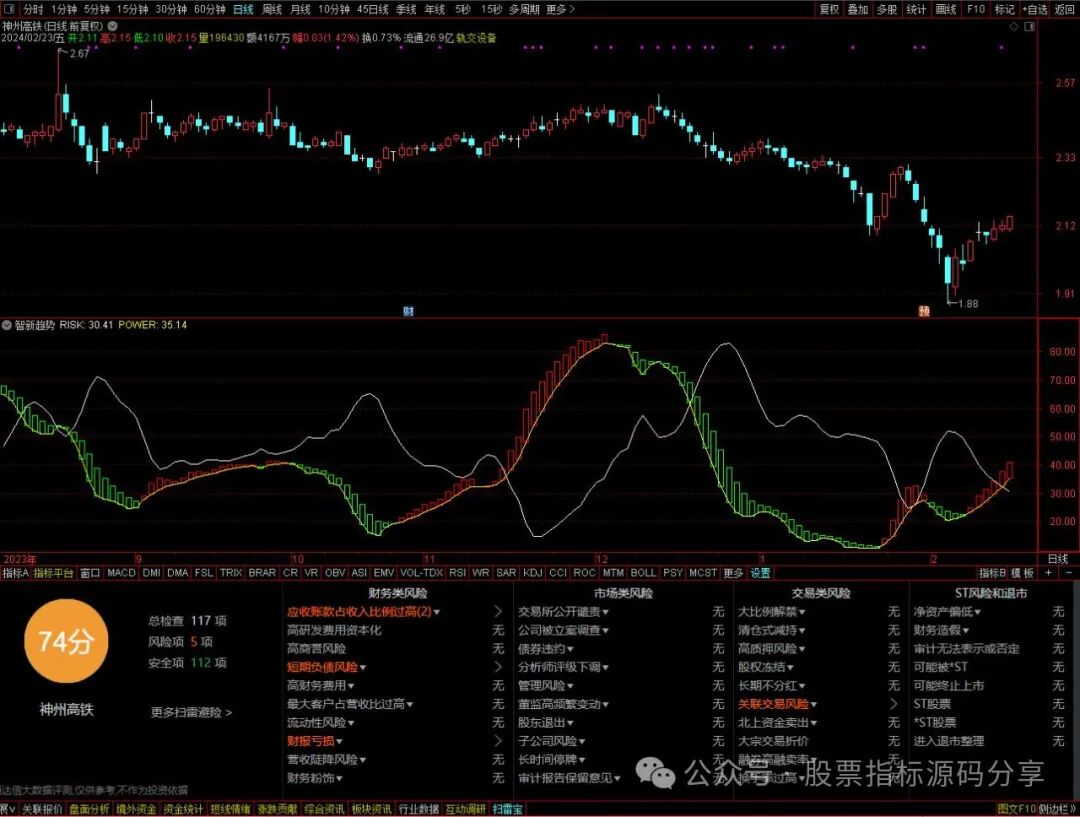Open arrow for 关联交易风险 item
This screenshot has height=817, width=1080.
[x=893, y=704]
